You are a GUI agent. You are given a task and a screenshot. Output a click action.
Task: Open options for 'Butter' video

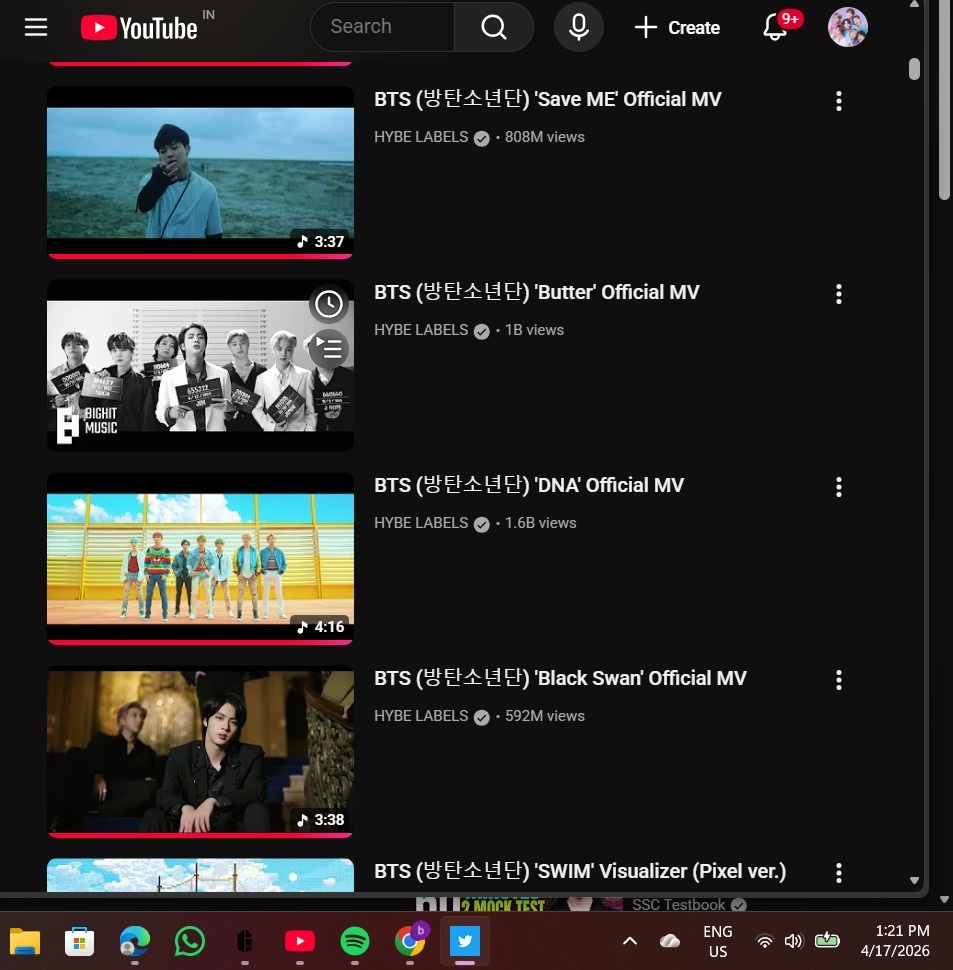[839, 294]
